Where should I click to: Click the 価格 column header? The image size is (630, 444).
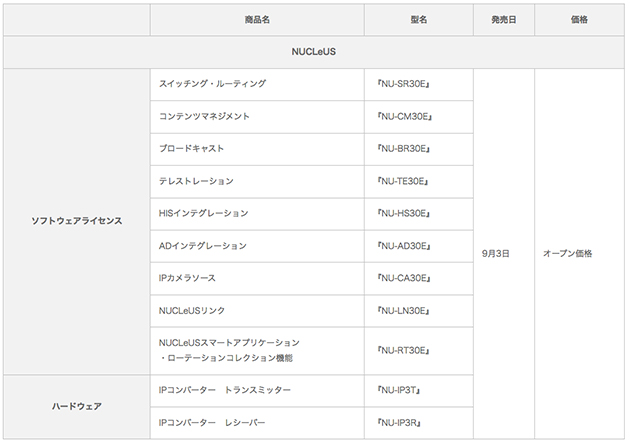tap(578, 20)
